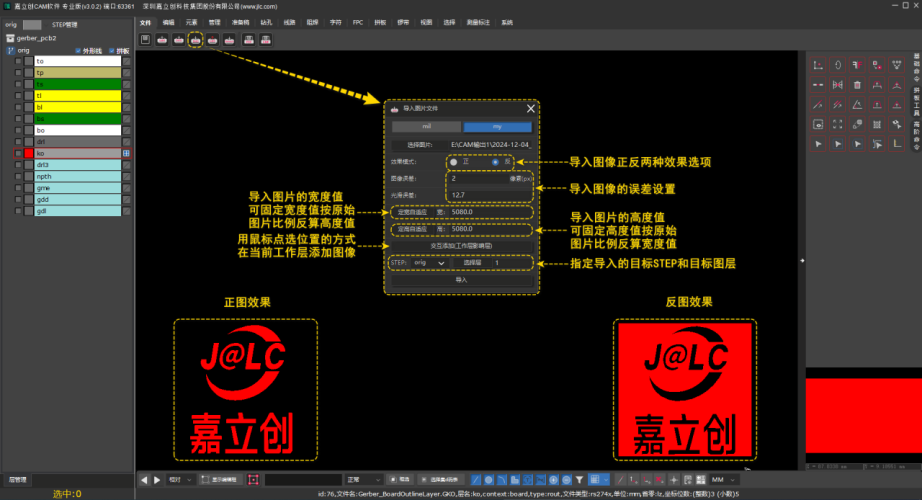Open the 钻孔 menu
This screenshot has width=922, height=500.
[x=266, y=22]
